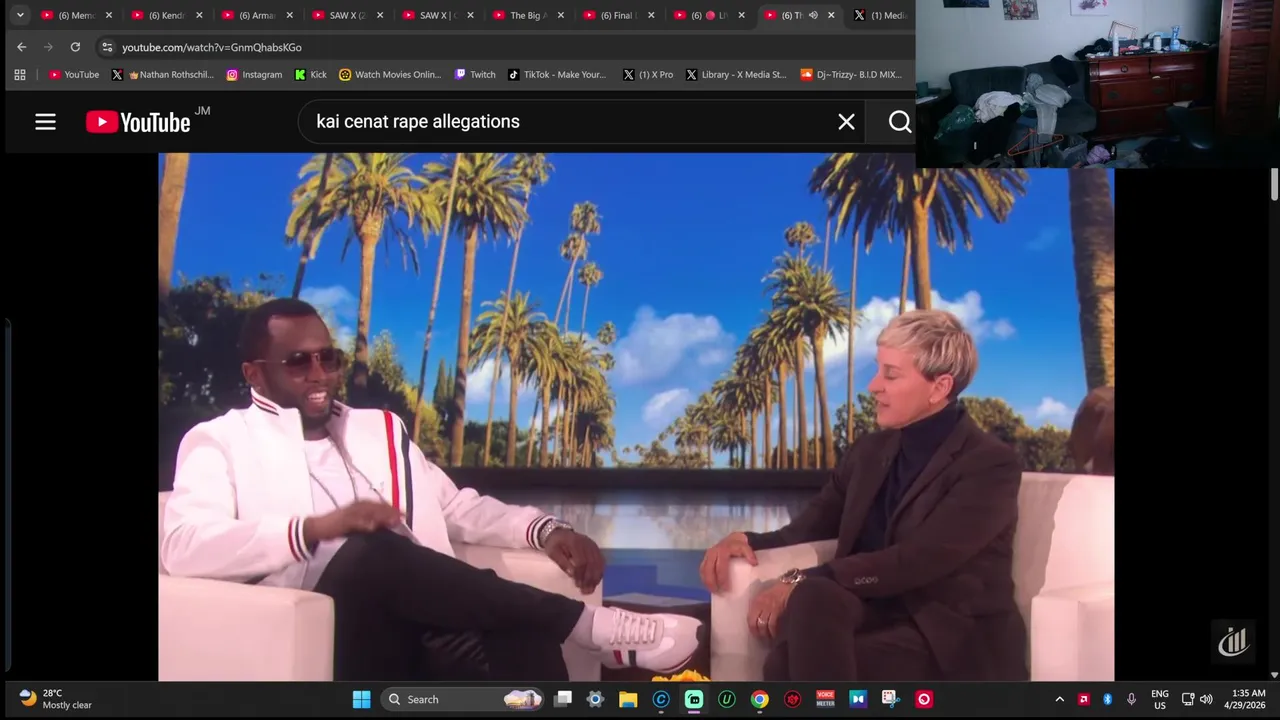Click the browser forward arrow
Image resolution: width=1280 pixels, height=720 pixels.
48,47
